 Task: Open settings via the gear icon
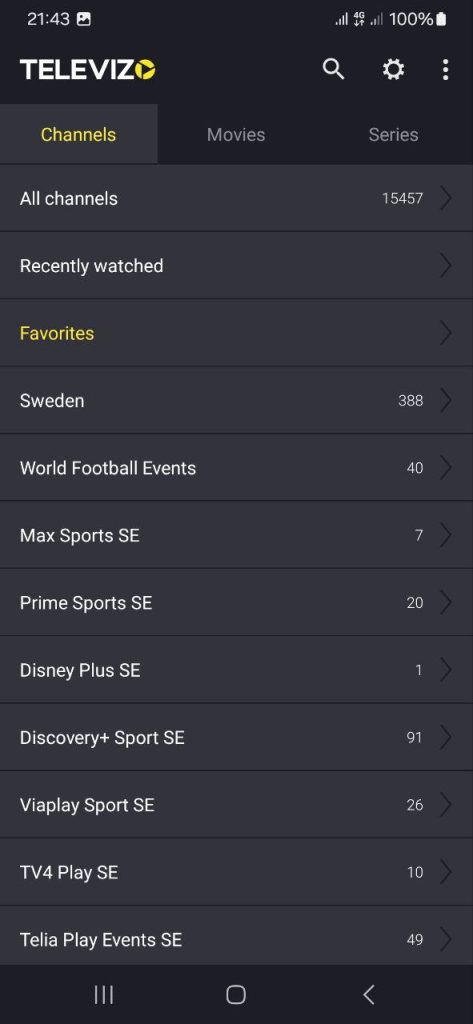point(393,69)
